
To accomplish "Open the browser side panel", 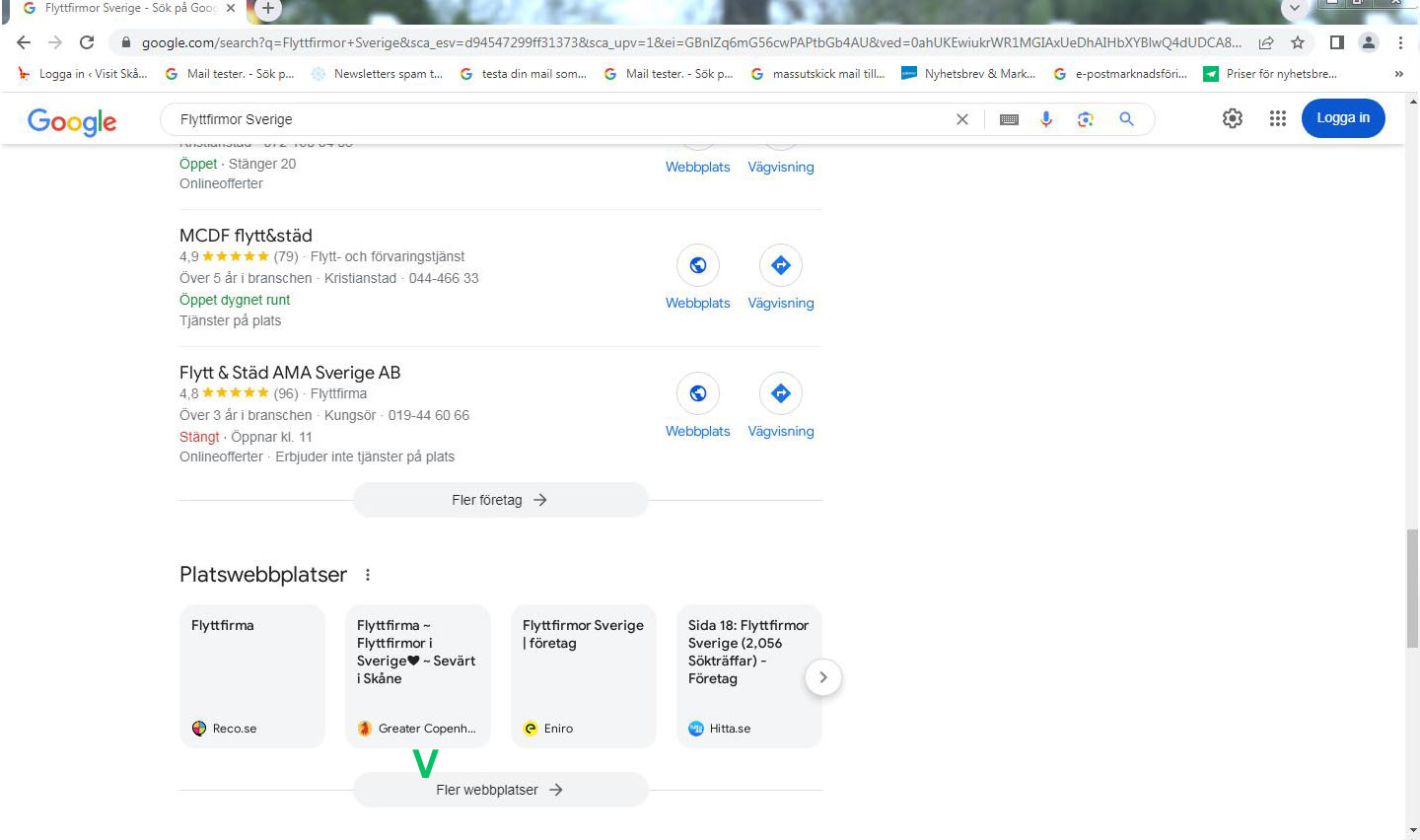I will [1337, 42].
